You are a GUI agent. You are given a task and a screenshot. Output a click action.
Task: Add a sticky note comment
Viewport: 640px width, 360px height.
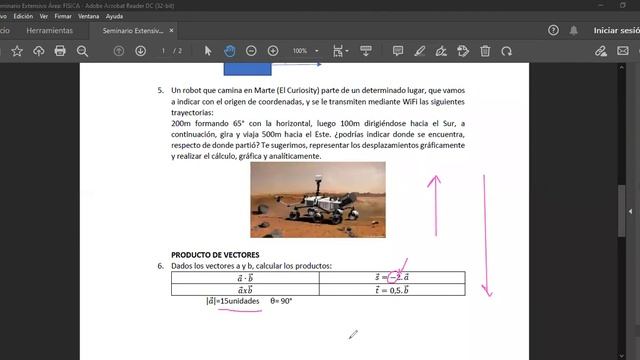tap(398, 51)
